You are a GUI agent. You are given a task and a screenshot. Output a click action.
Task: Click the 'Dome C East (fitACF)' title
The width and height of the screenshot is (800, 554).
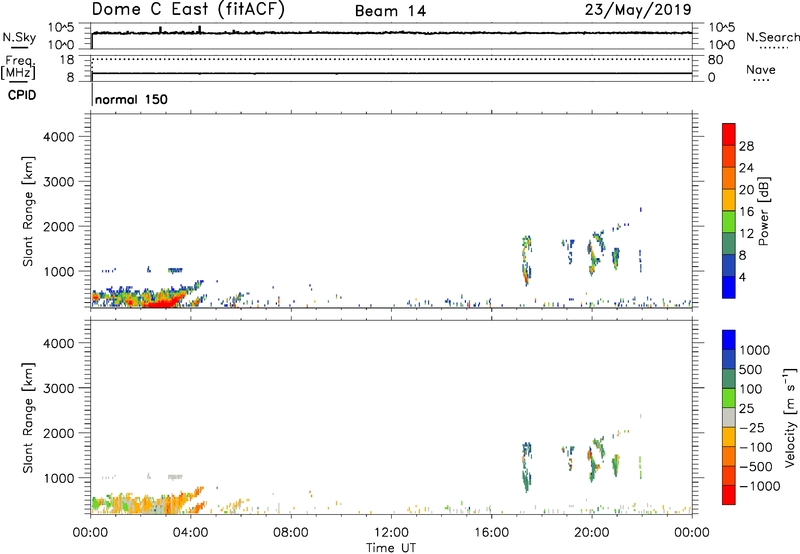(188, 10)
